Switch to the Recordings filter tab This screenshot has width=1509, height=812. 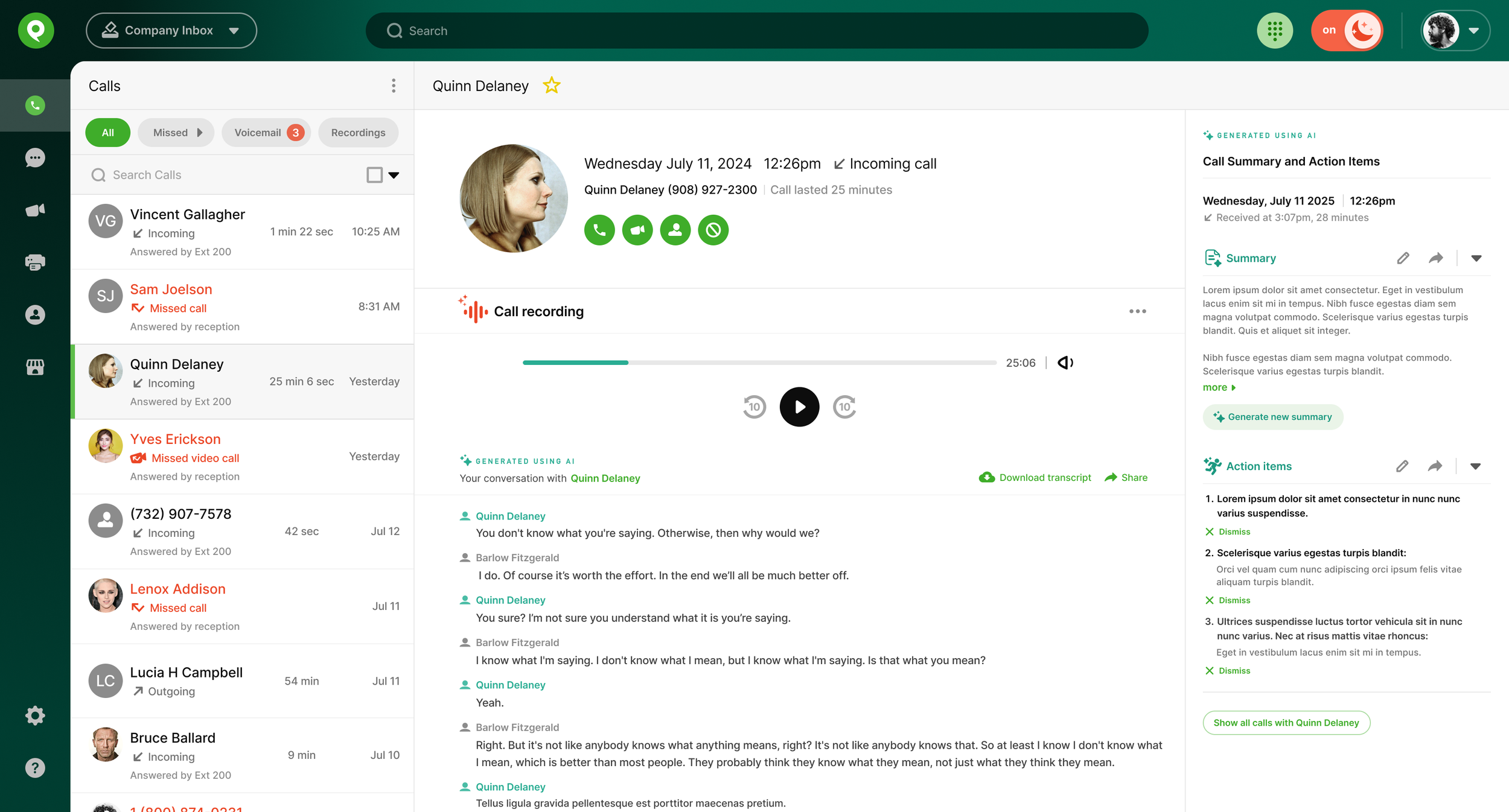pyautogui.click(x=358, y=132)
